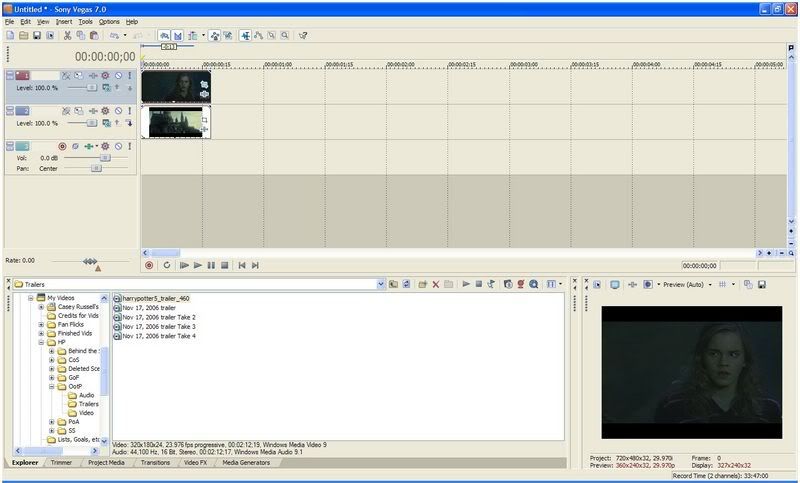This screenshot has height=483, width=800.
Task: Switch to the Media Generators tab
Action: tap(246, 463)
